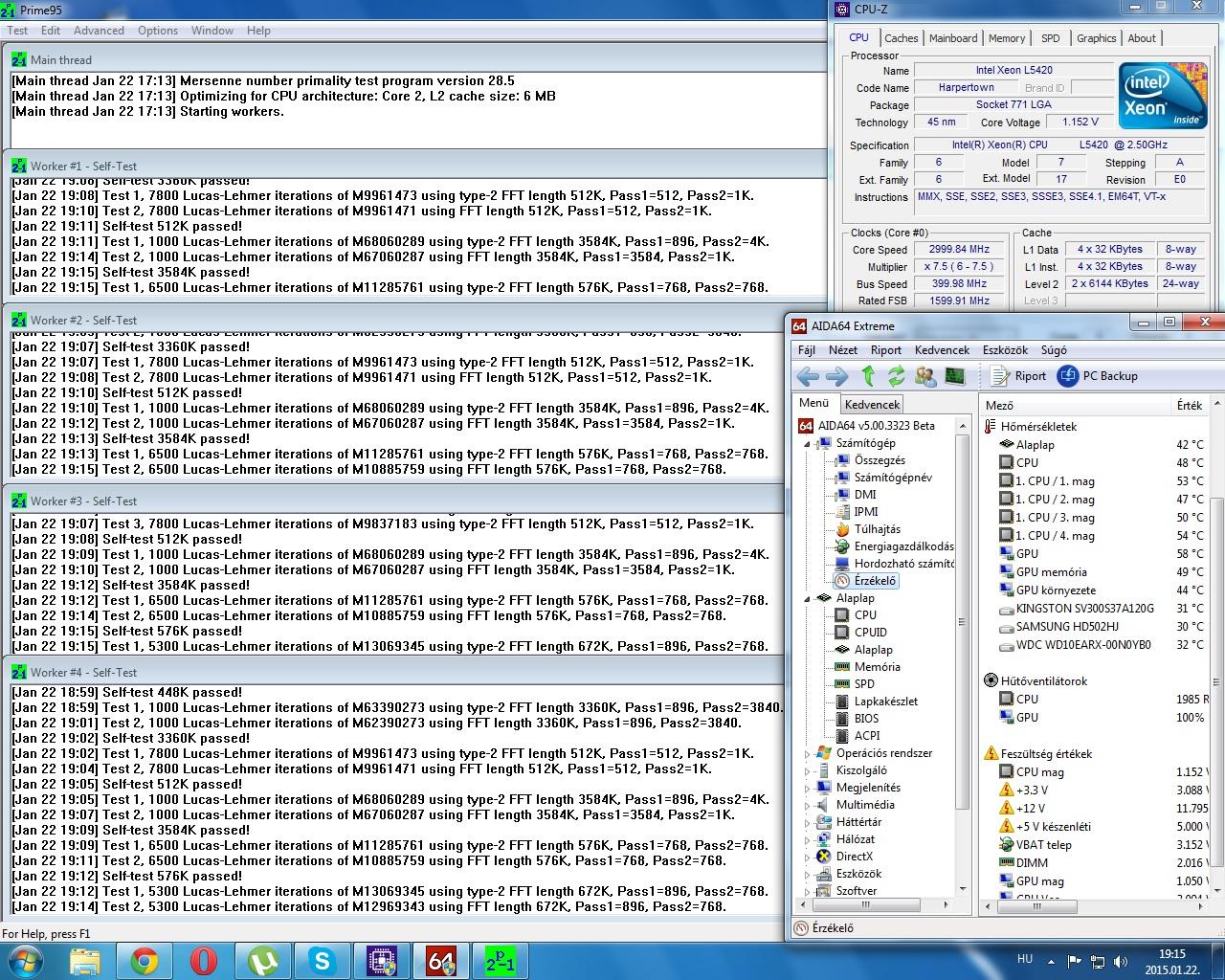This screenshot has width=1225, height=980.
Task: Expand the Multimédia tree node
Action: [x=807, y=805]
